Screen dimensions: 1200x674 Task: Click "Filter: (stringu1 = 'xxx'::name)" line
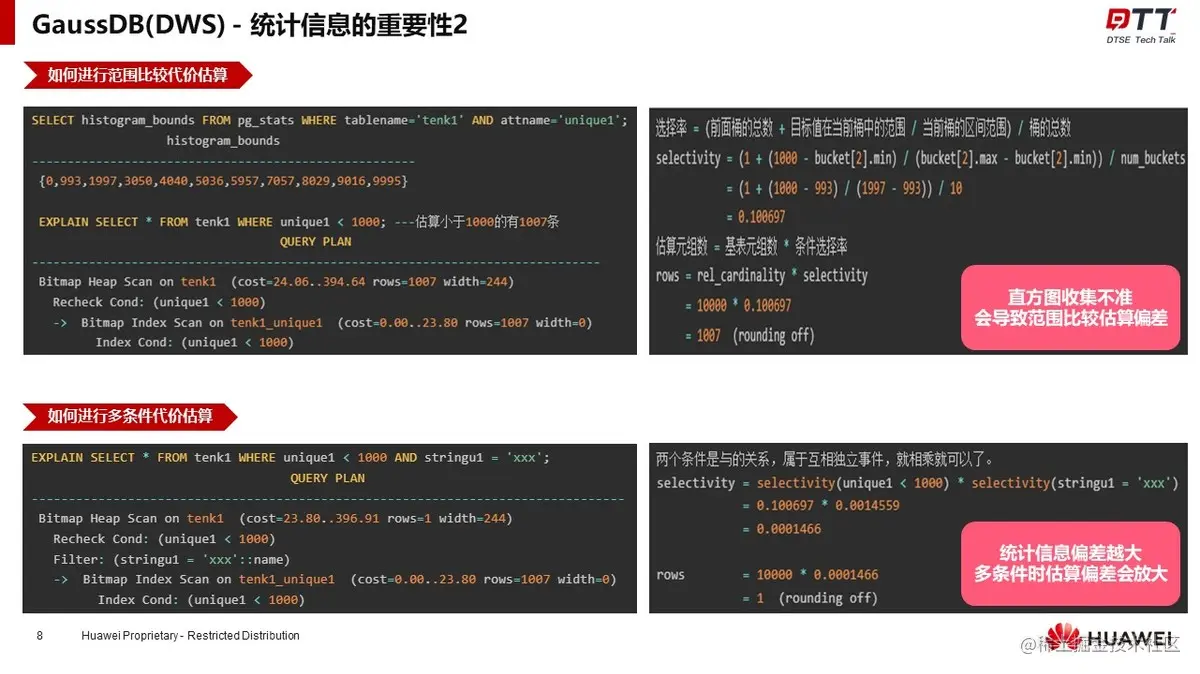tap(171, 559)
